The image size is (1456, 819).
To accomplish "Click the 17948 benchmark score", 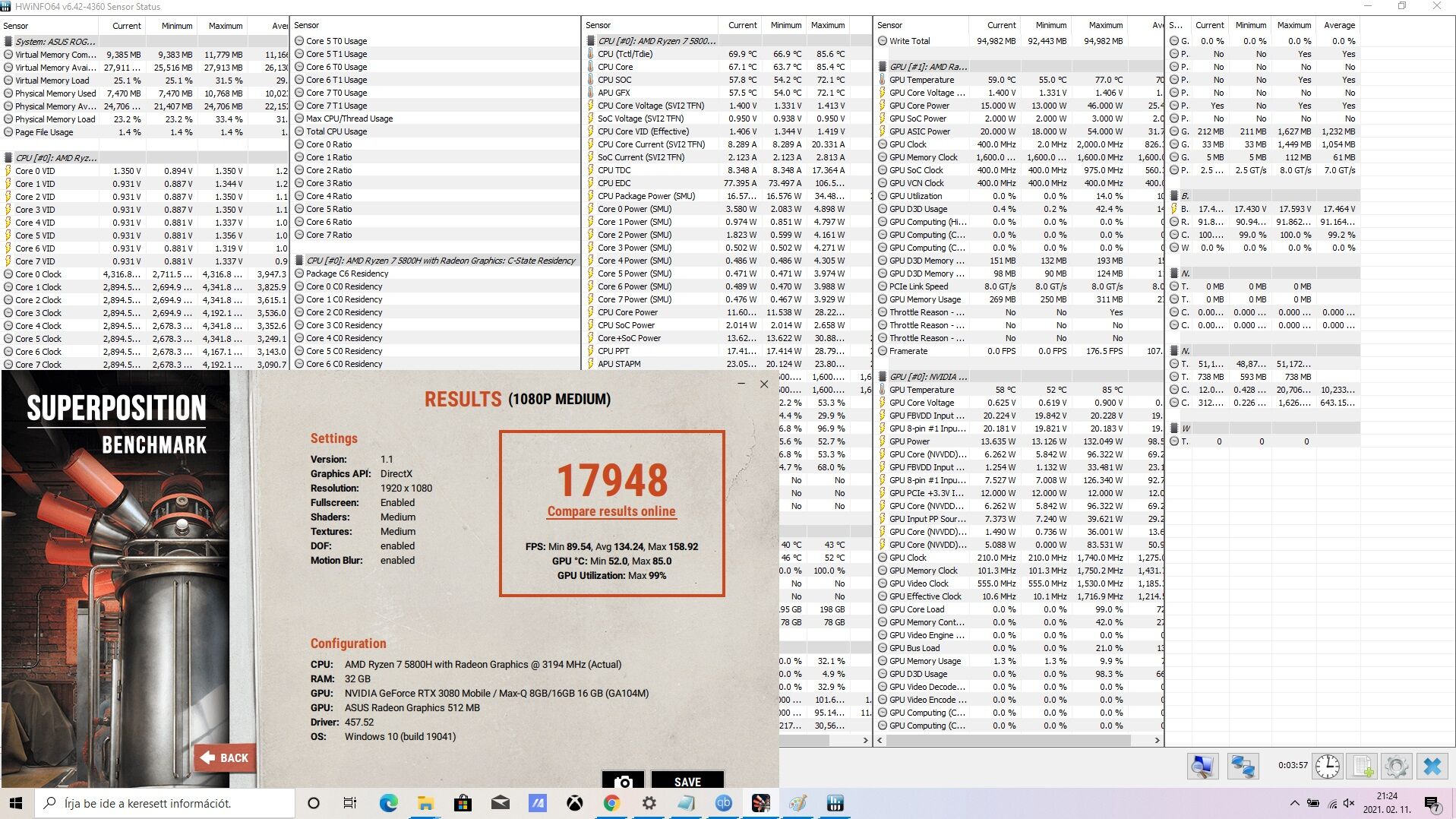I will (x=612, y=480).
